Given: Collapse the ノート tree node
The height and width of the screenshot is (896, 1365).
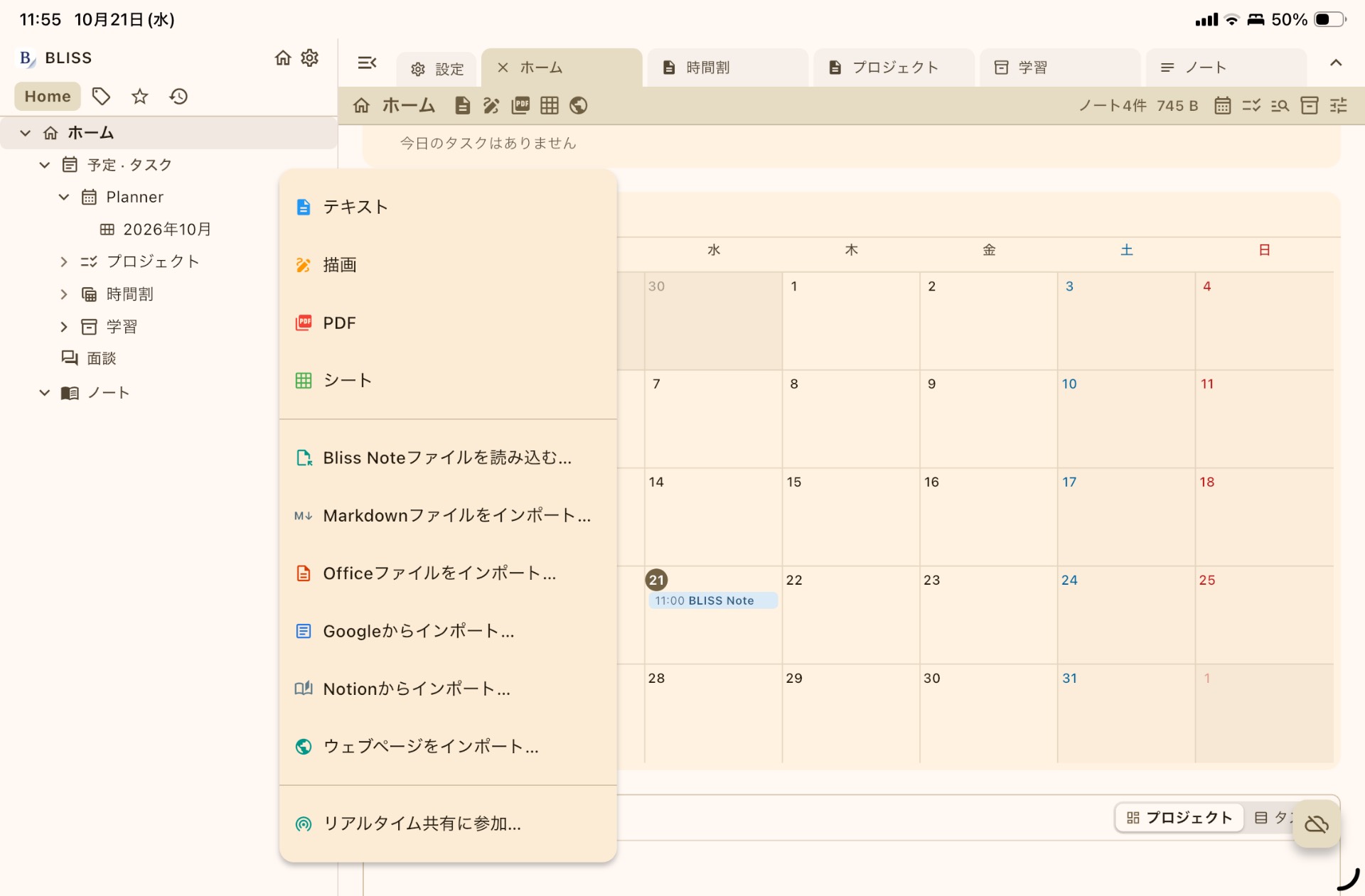Looking at the screenshot, I should pyautogui.click(x=45, y=392).
